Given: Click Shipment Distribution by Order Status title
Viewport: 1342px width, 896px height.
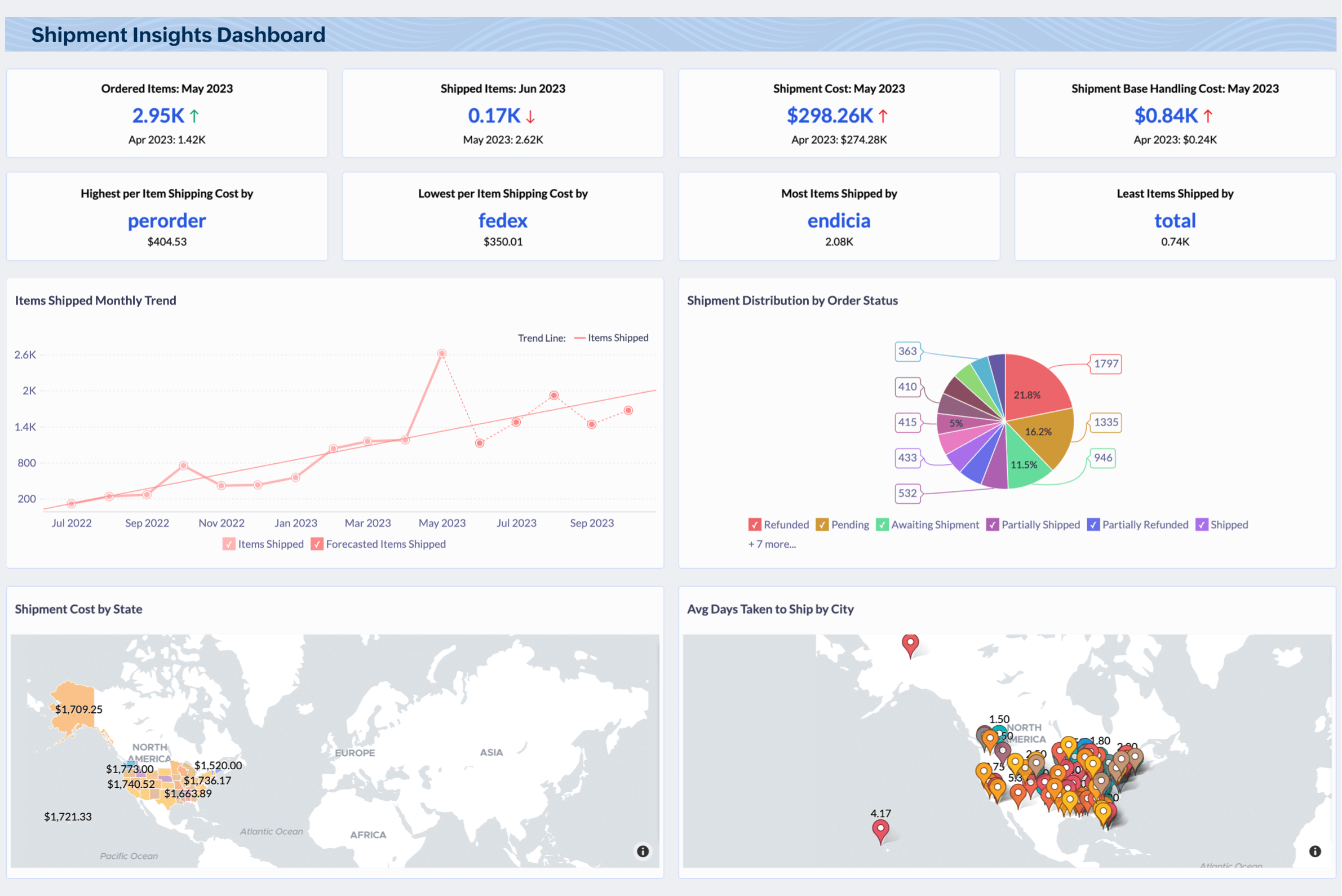Looking at the screenshot, I should (x=792, y=300).
